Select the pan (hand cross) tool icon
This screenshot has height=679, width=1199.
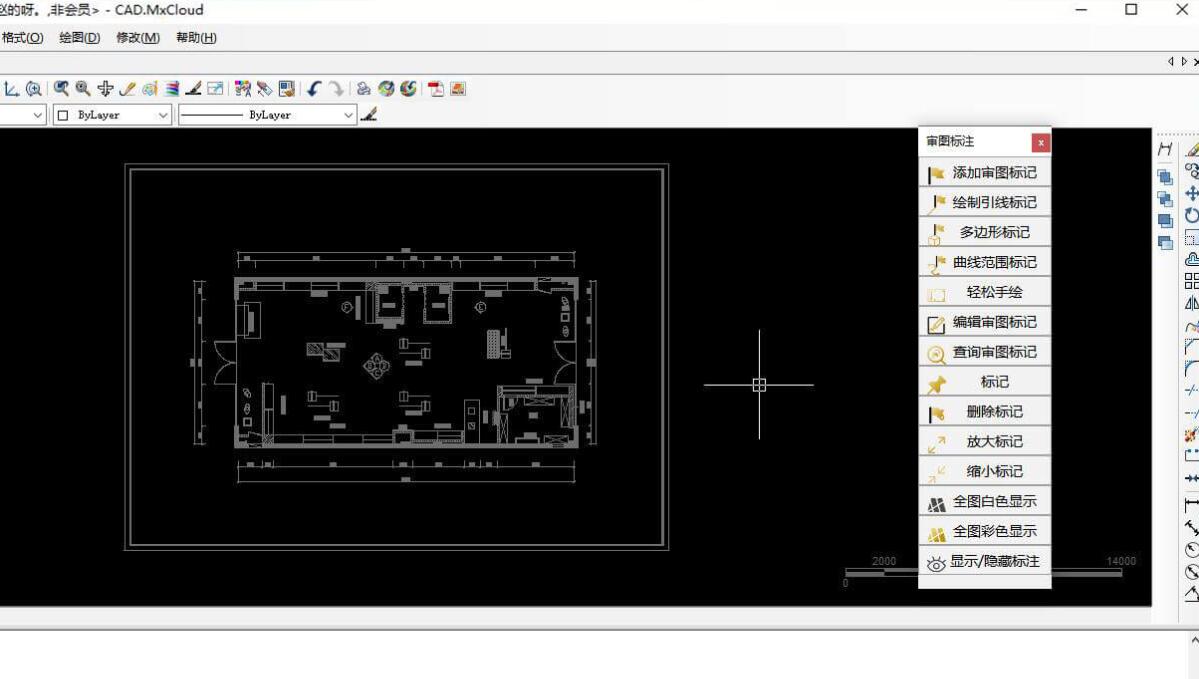pos(105,89)
